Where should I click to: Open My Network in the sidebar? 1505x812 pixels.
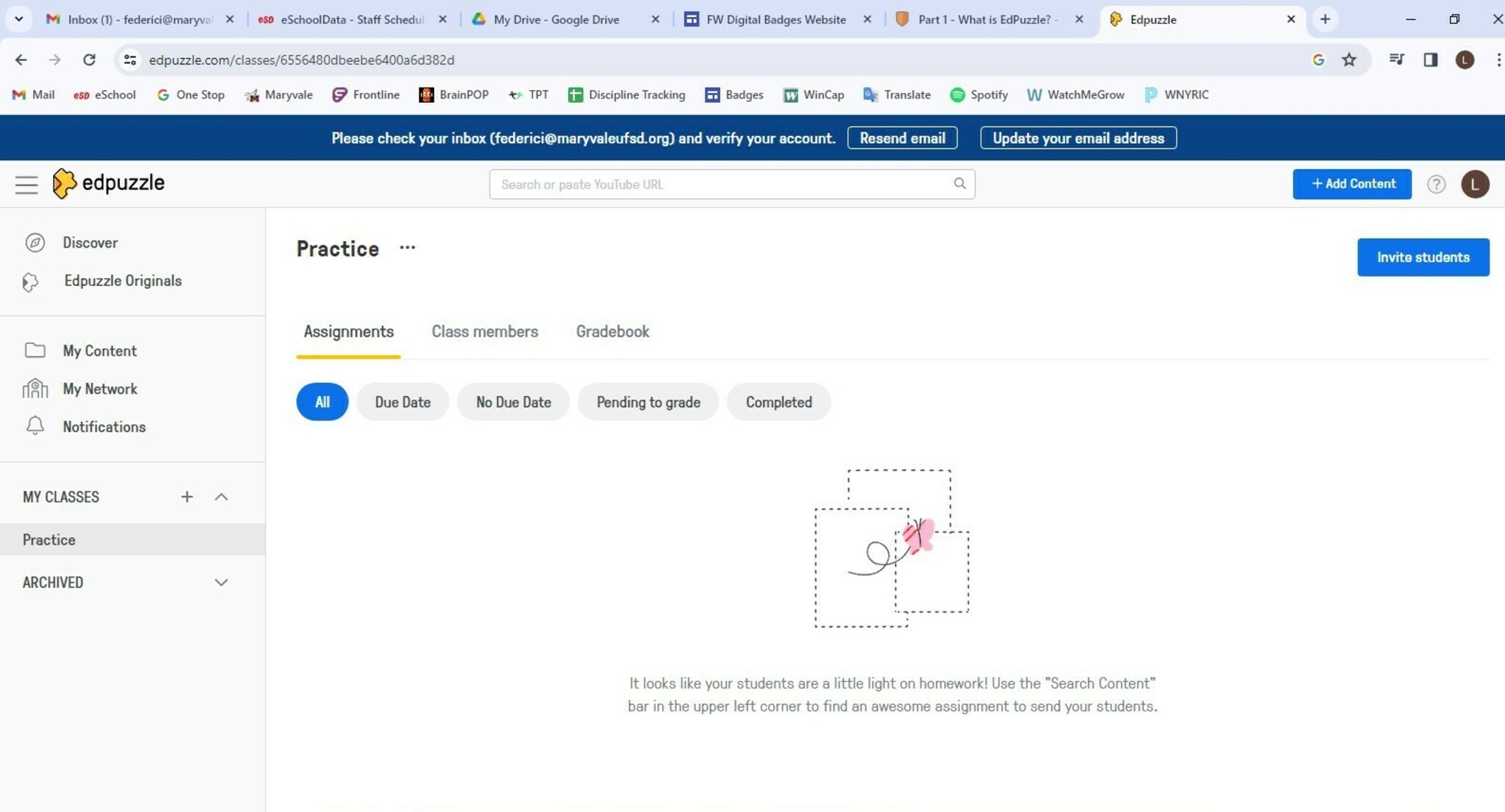pyautogui.click(x=99, y=389)
